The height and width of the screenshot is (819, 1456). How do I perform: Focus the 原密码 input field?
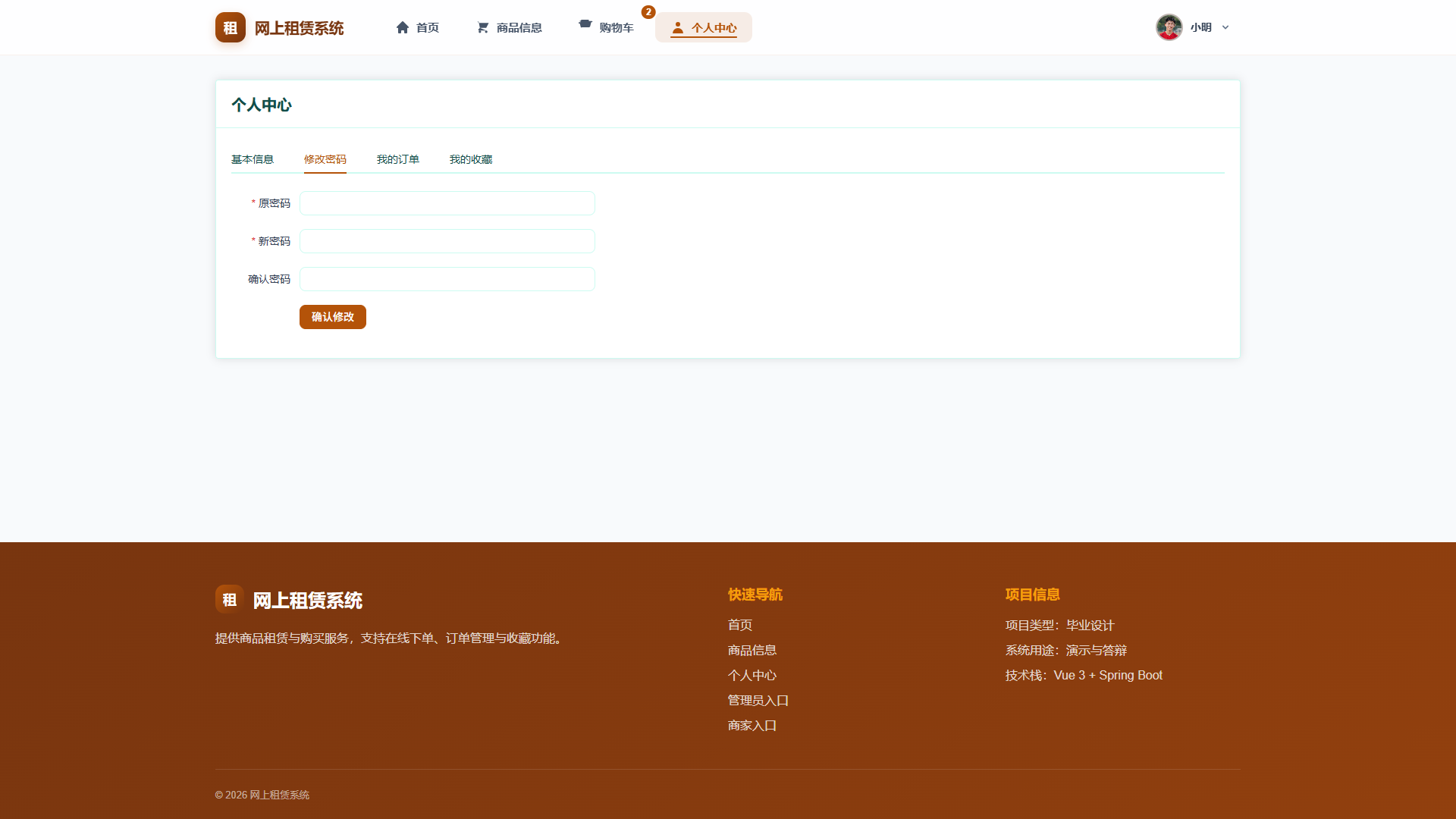(447, 203)
